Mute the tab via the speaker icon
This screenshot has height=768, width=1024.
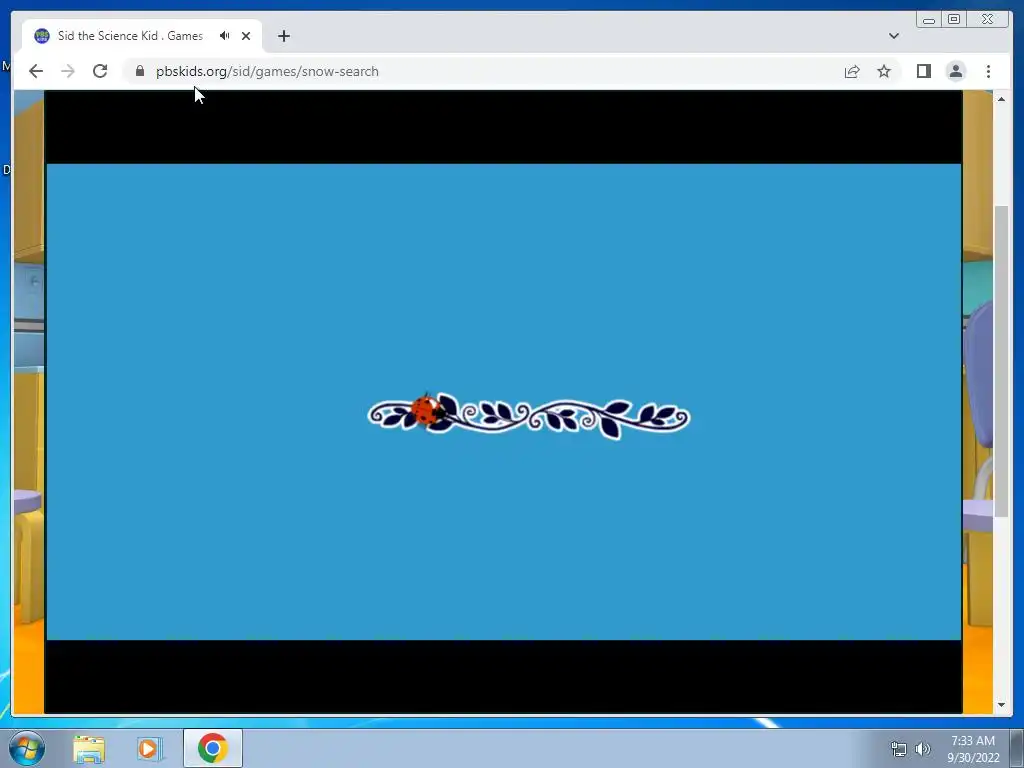(x=225, y=36)
